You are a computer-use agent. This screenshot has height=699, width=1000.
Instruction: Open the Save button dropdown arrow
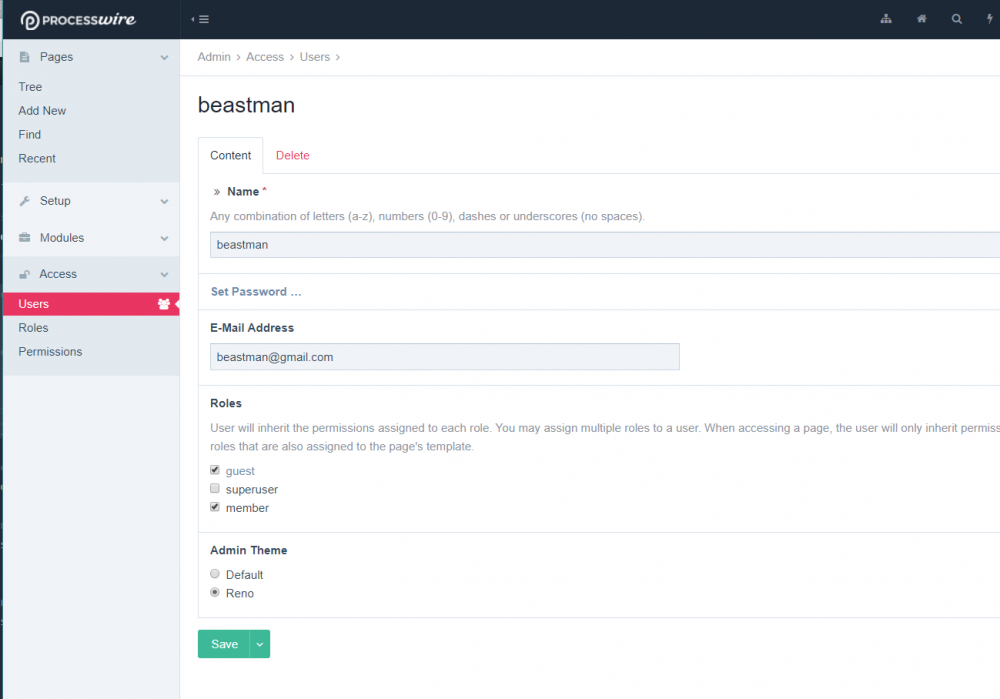click(260, 644)
